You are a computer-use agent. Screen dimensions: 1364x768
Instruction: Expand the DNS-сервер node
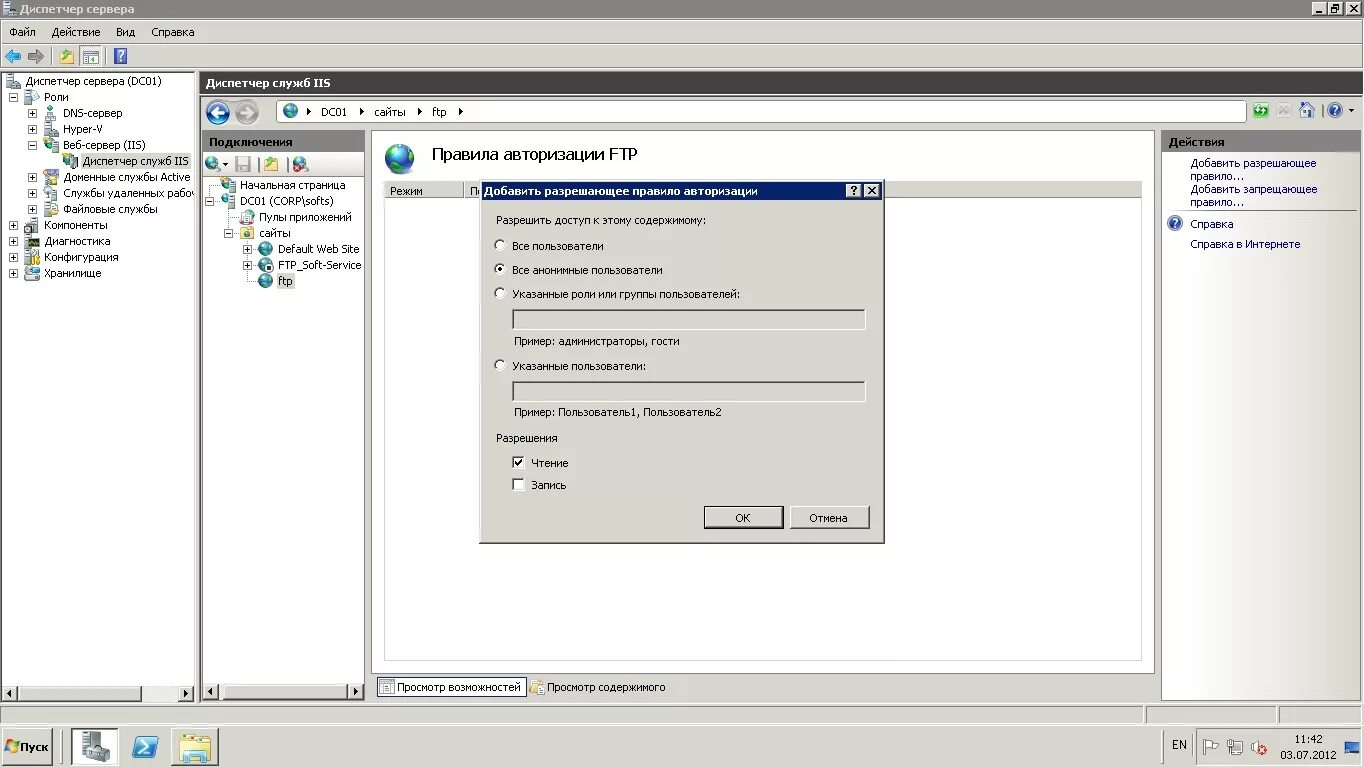click(x=32, y=113)
